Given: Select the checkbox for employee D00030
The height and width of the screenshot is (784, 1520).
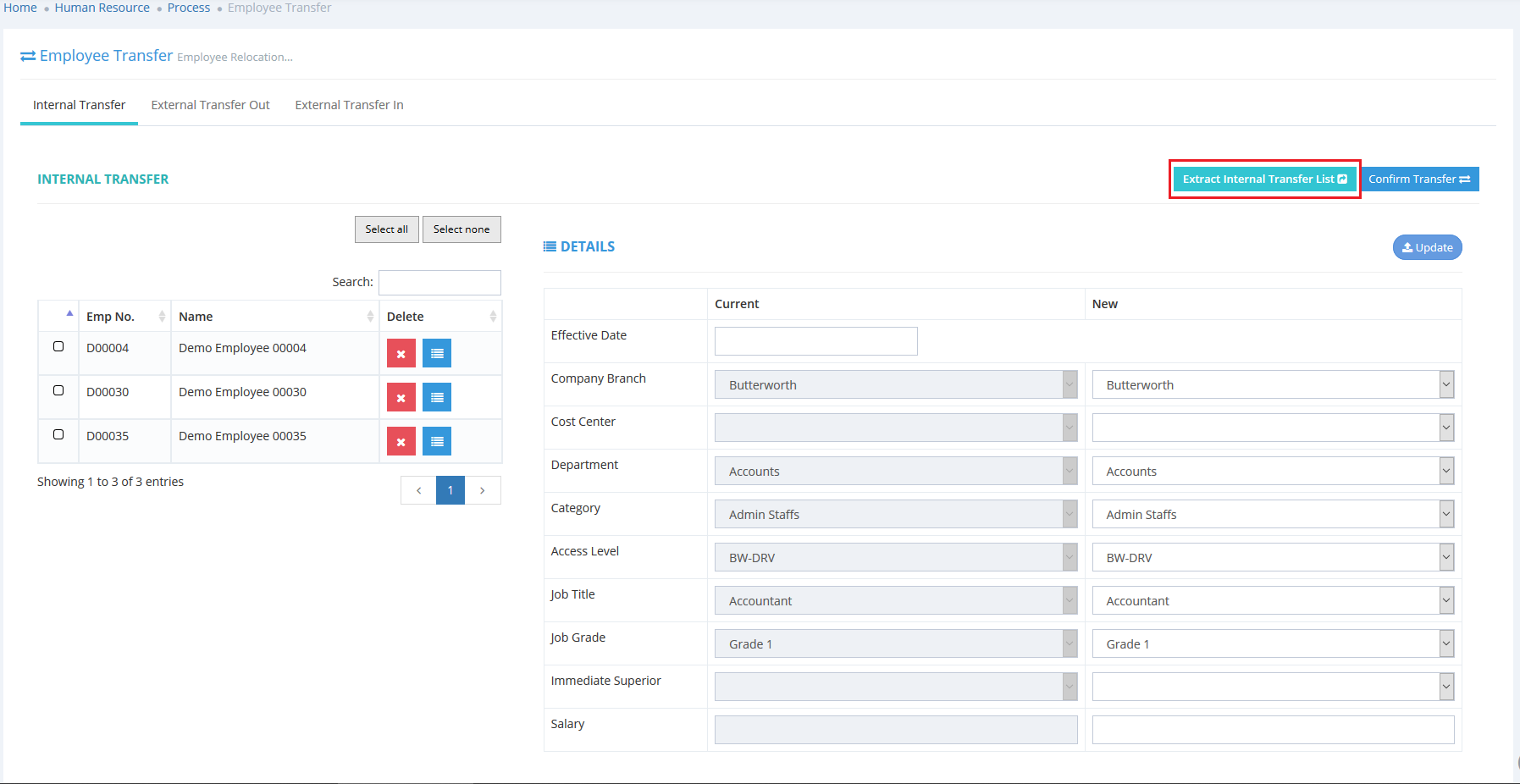Looking at the screenshot, I should click(x=58, y=390).
